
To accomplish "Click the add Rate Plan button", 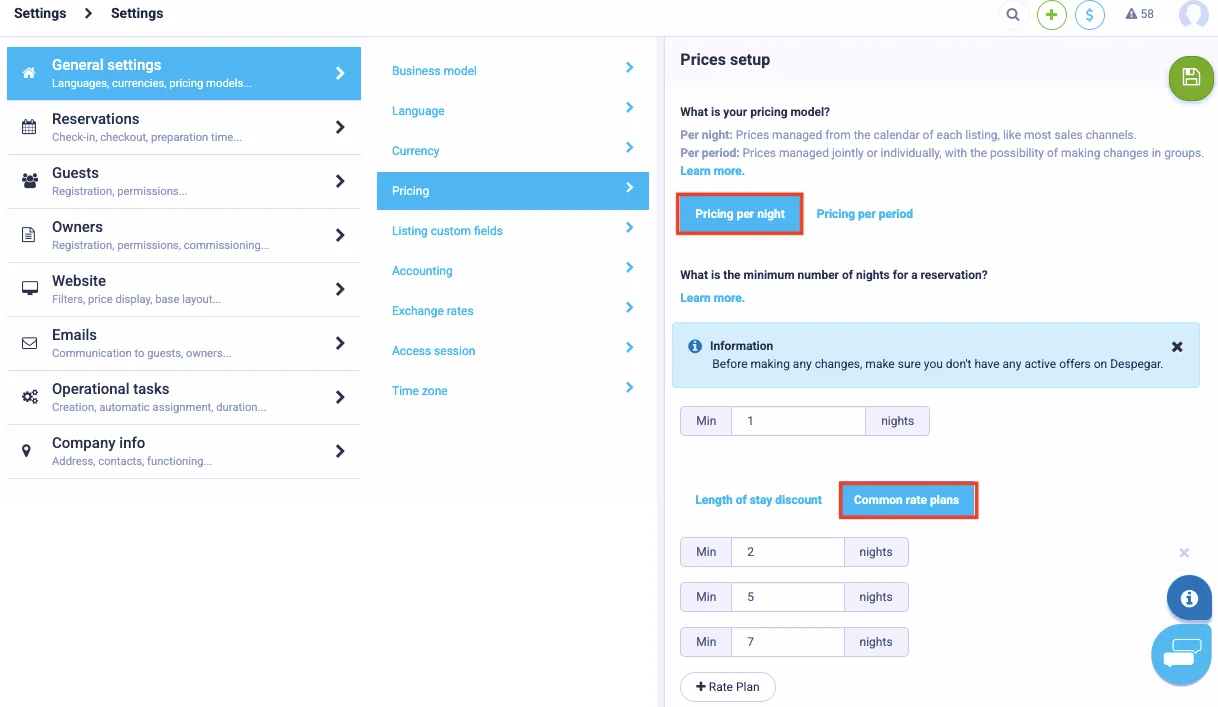I will [x=727, y=687].
